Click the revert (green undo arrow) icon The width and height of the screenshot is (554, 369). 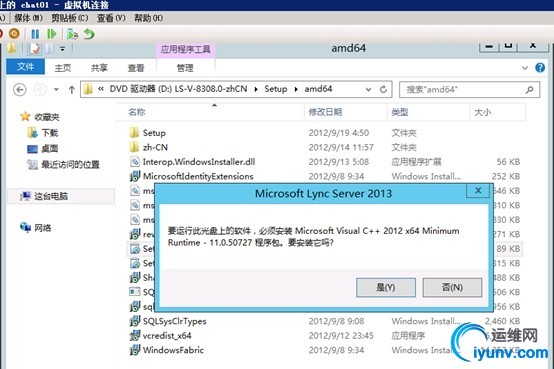[89, 34]
